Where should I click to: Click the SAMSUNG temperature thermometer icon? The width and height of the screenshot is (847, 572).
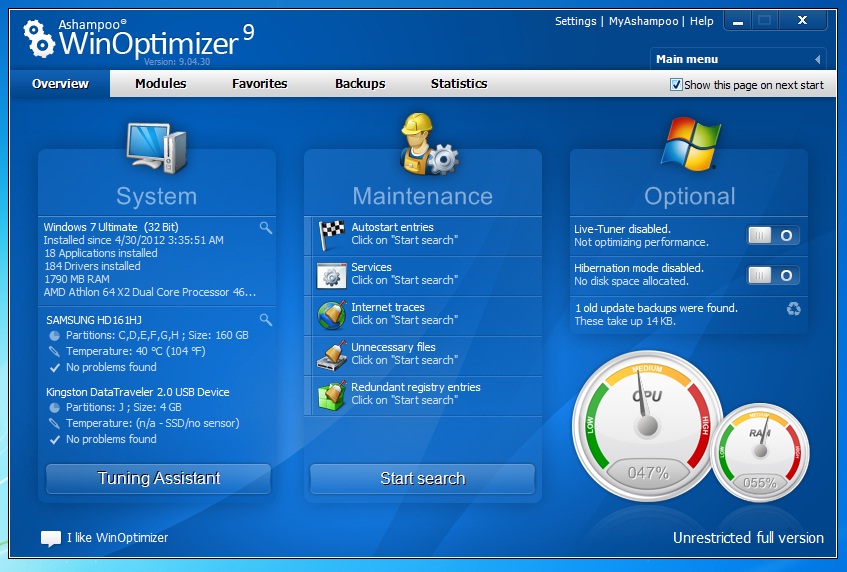(54, 351)
